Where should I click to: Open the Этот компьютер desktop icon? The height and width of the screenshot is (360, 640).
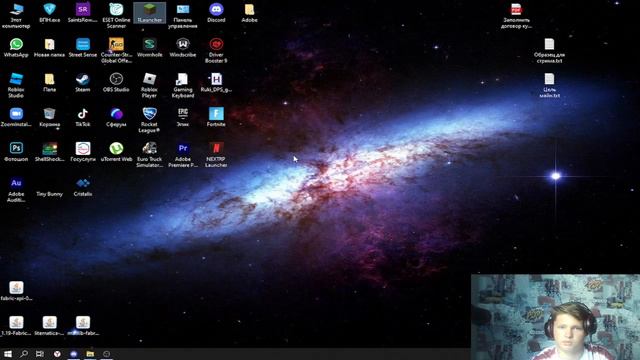coord(16,15)
